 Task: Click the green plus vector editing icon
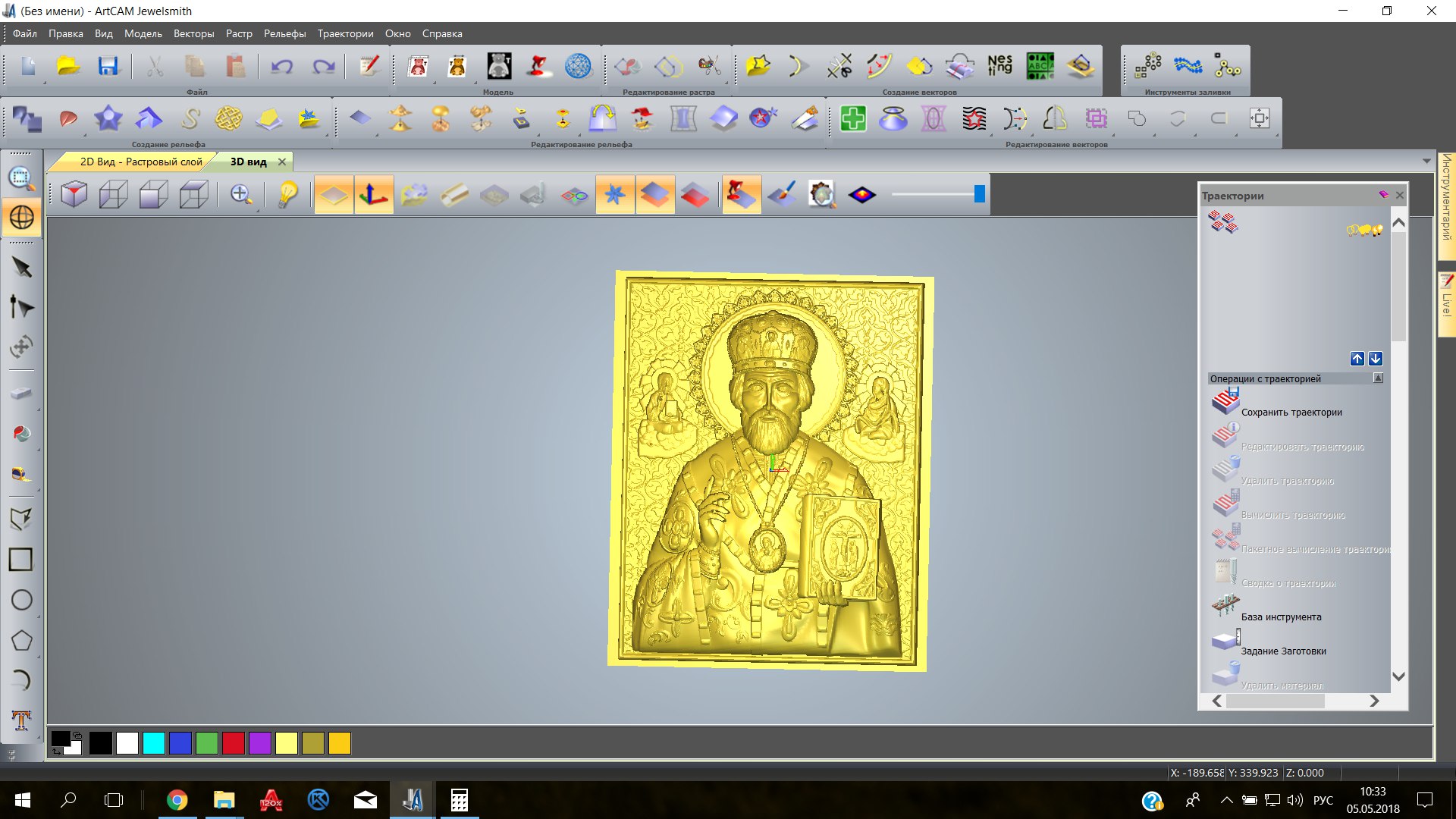(x=853, y=119)
